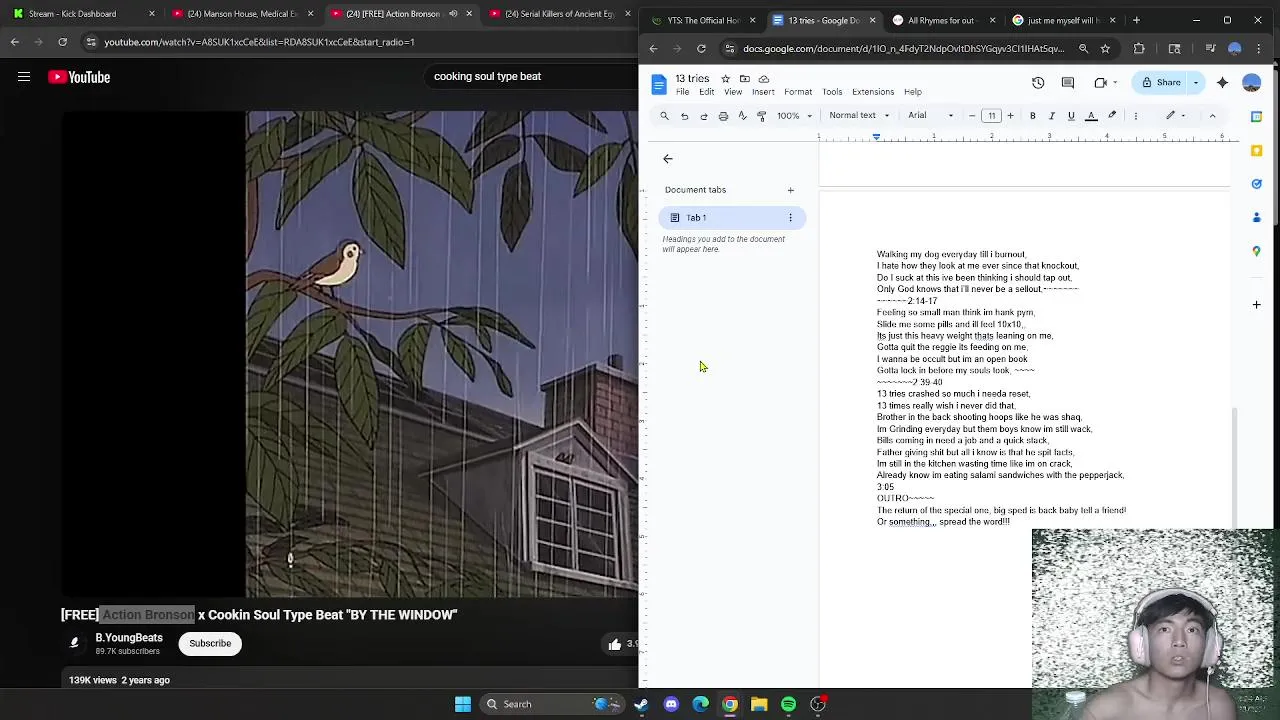This screenshot has height=720, width=1280.
Task: Open version history clock icon
Action: 1038,83
